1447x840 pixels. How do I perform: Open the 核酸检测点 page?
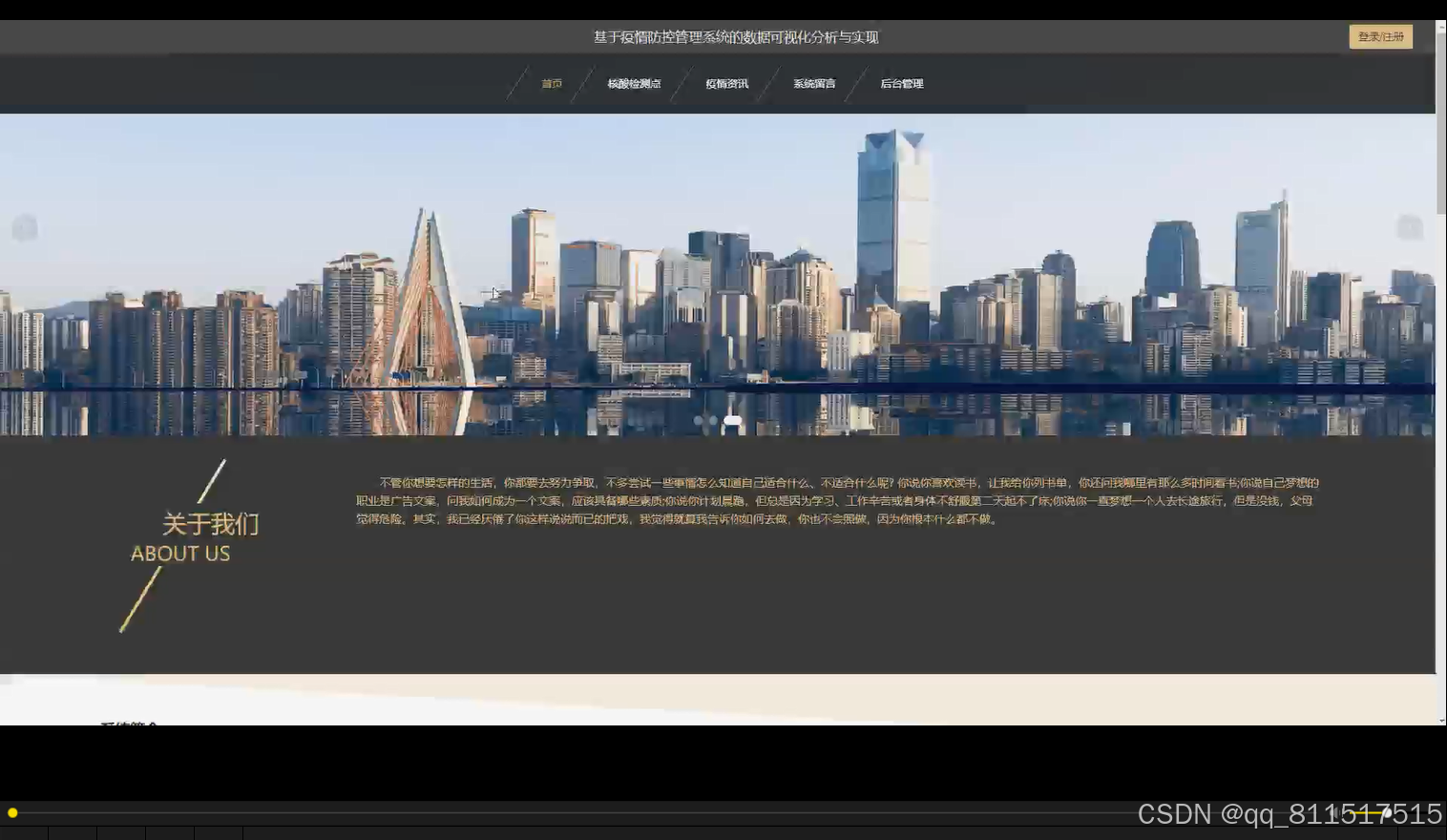[x=634, y=83]
